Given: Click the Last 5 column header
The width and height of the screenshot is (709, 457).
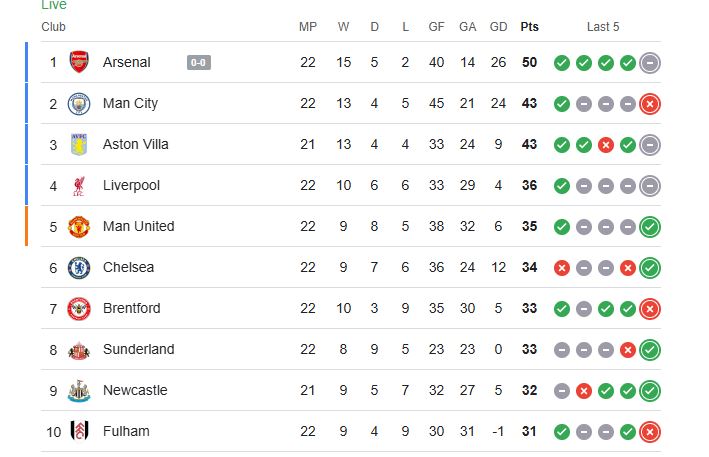Looking at the screenshot, I should point(603,27).
